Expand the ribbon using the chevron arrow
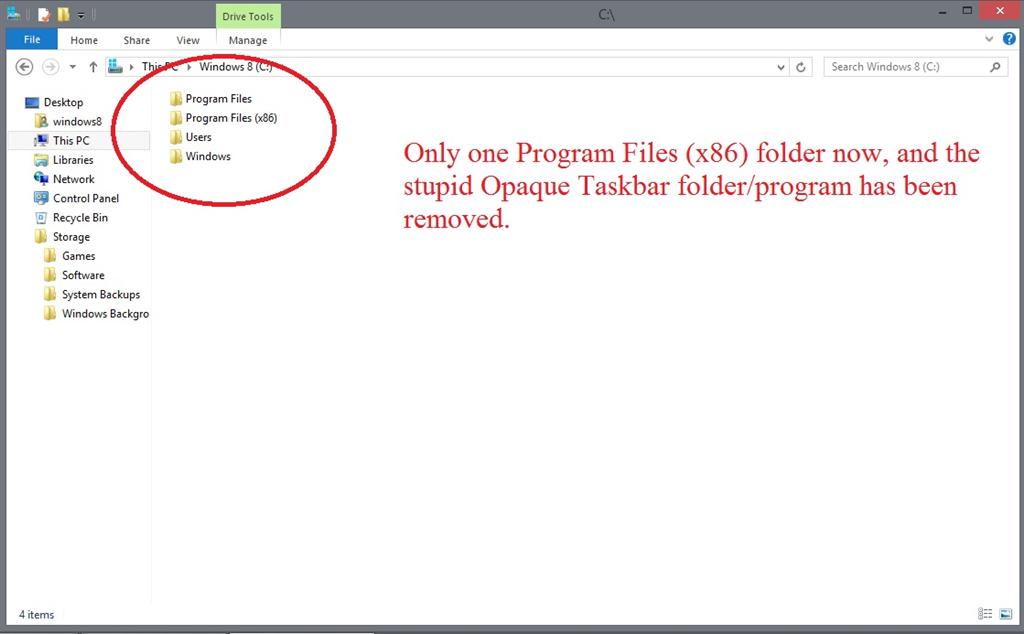The height and width of the screenshot is (634, 1024). pyautogui.click(x=988, y=39)
